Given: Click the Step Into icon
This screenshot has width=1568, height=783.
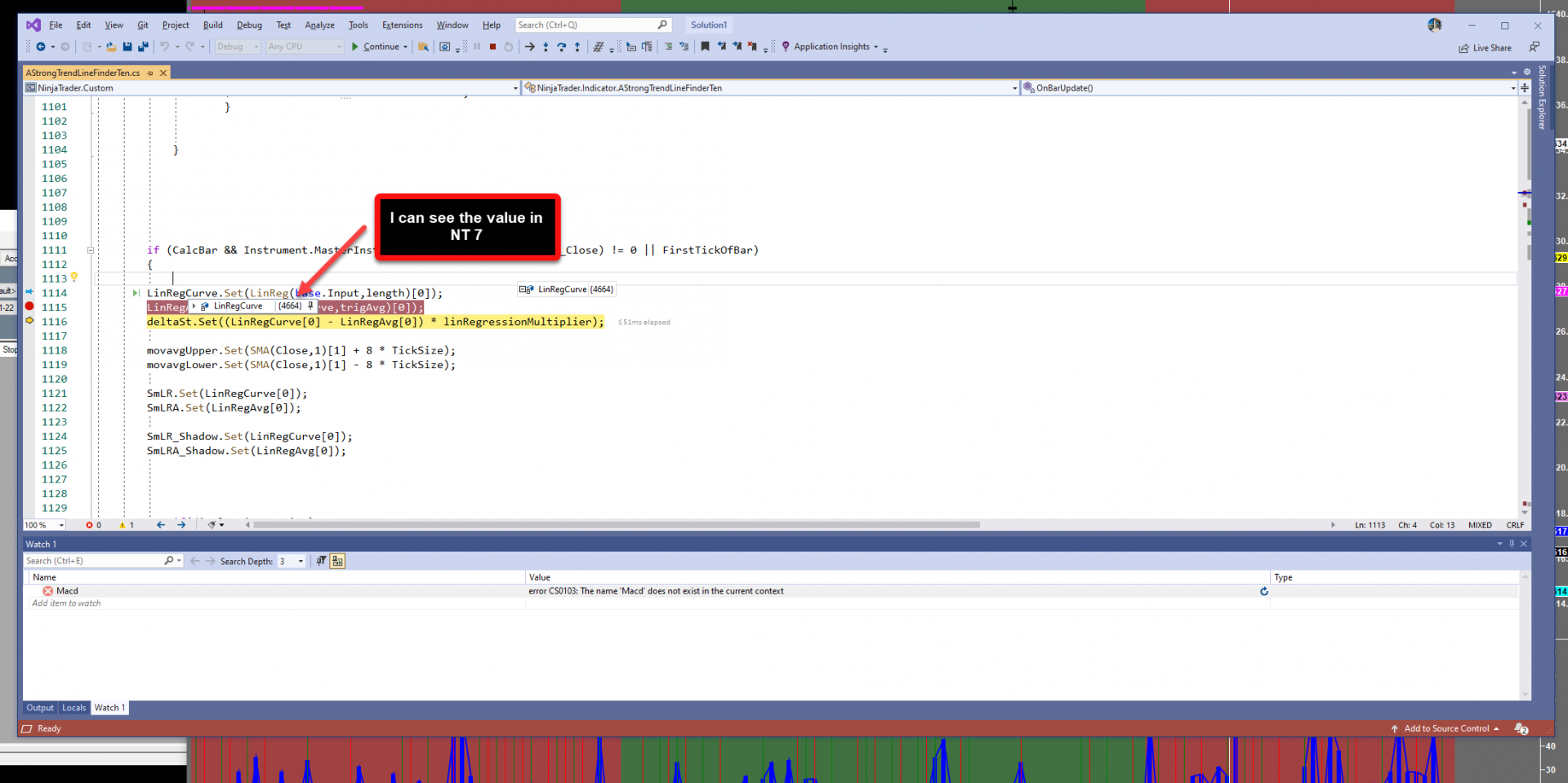Looking at the screenshot, I should coord(546,47).
